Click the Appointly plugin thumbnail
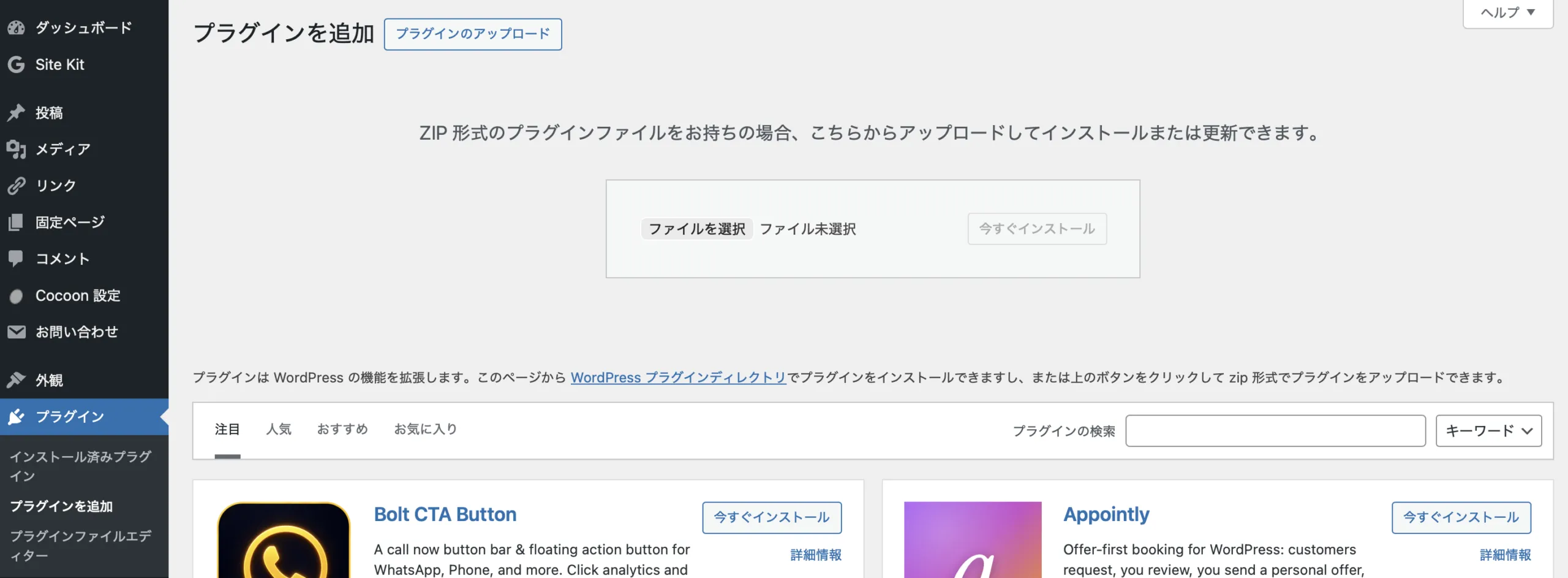Screen dimensions: 1568x578 [973, 540]
